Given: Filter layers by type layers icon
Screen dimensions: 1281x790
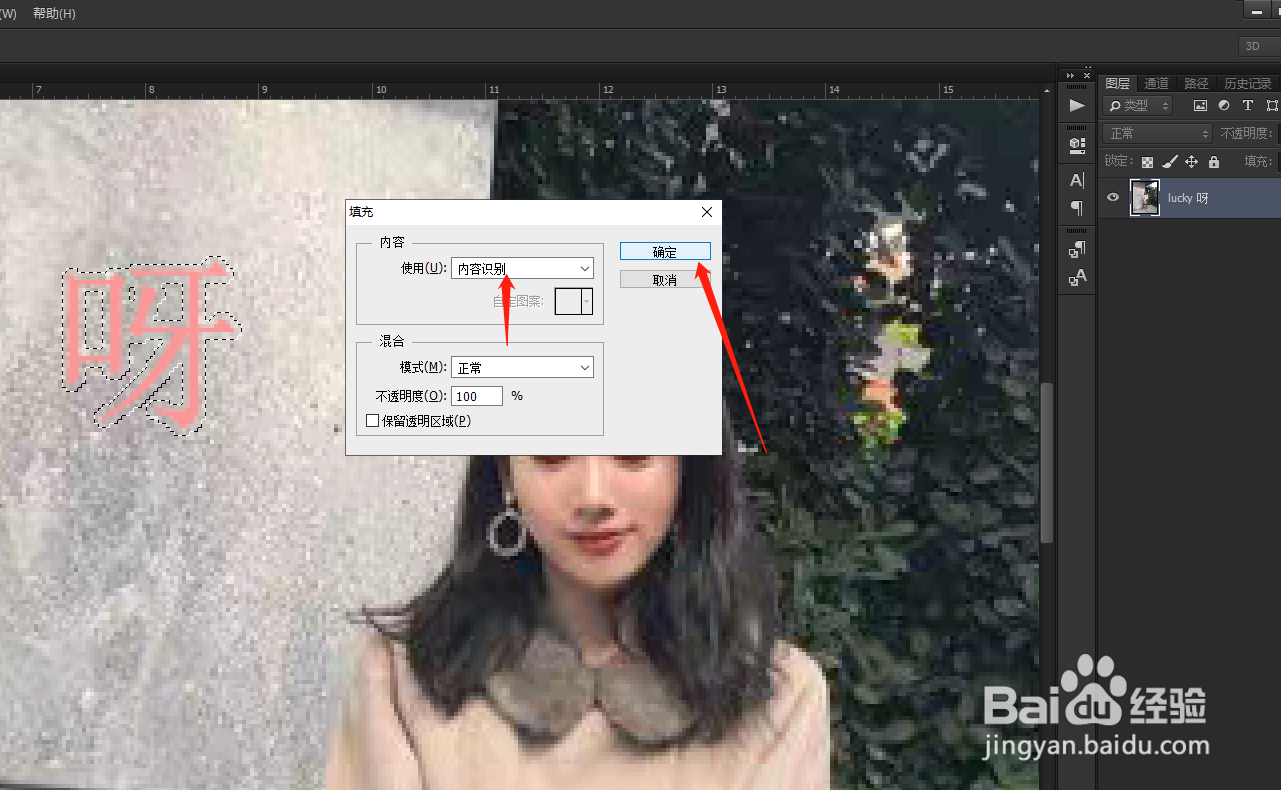Looking at the screenshot, I should (1248, 106).
